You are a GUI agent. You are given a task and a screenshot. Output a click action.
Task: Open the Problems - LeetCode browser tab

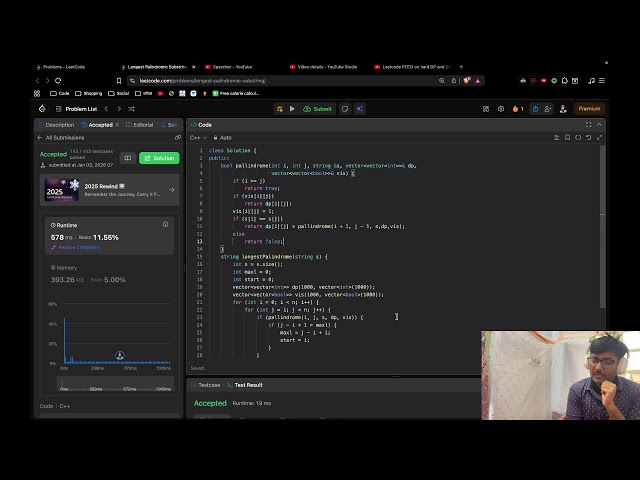click(x=61, y=67)
